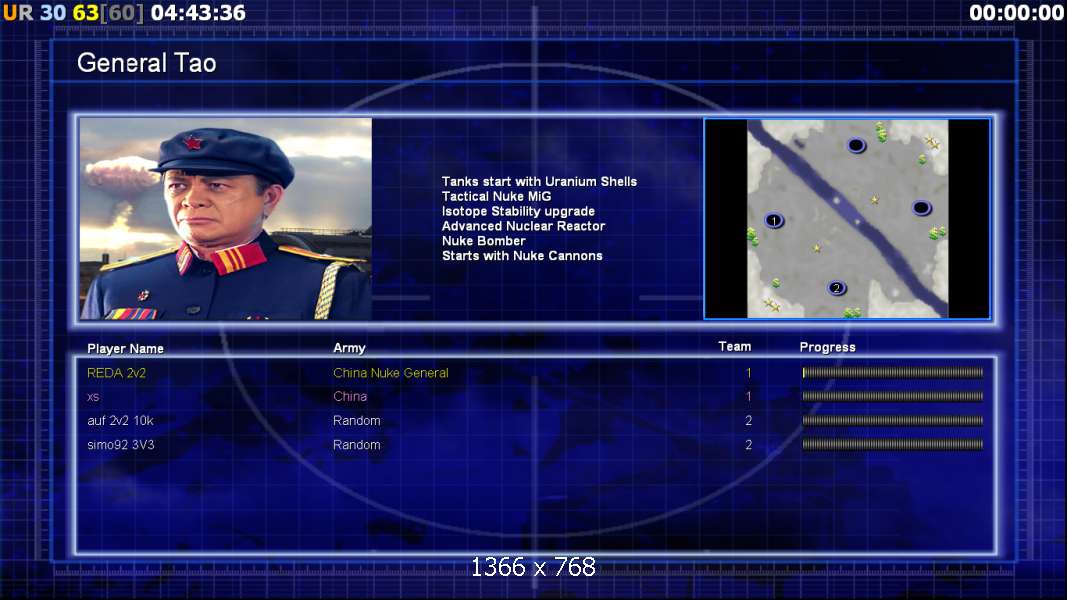Select 'Advanced Nuclear Reactor' text
Image resolution: width=1067 pixels, height=600 pixels.
click(x=523, y=226)
